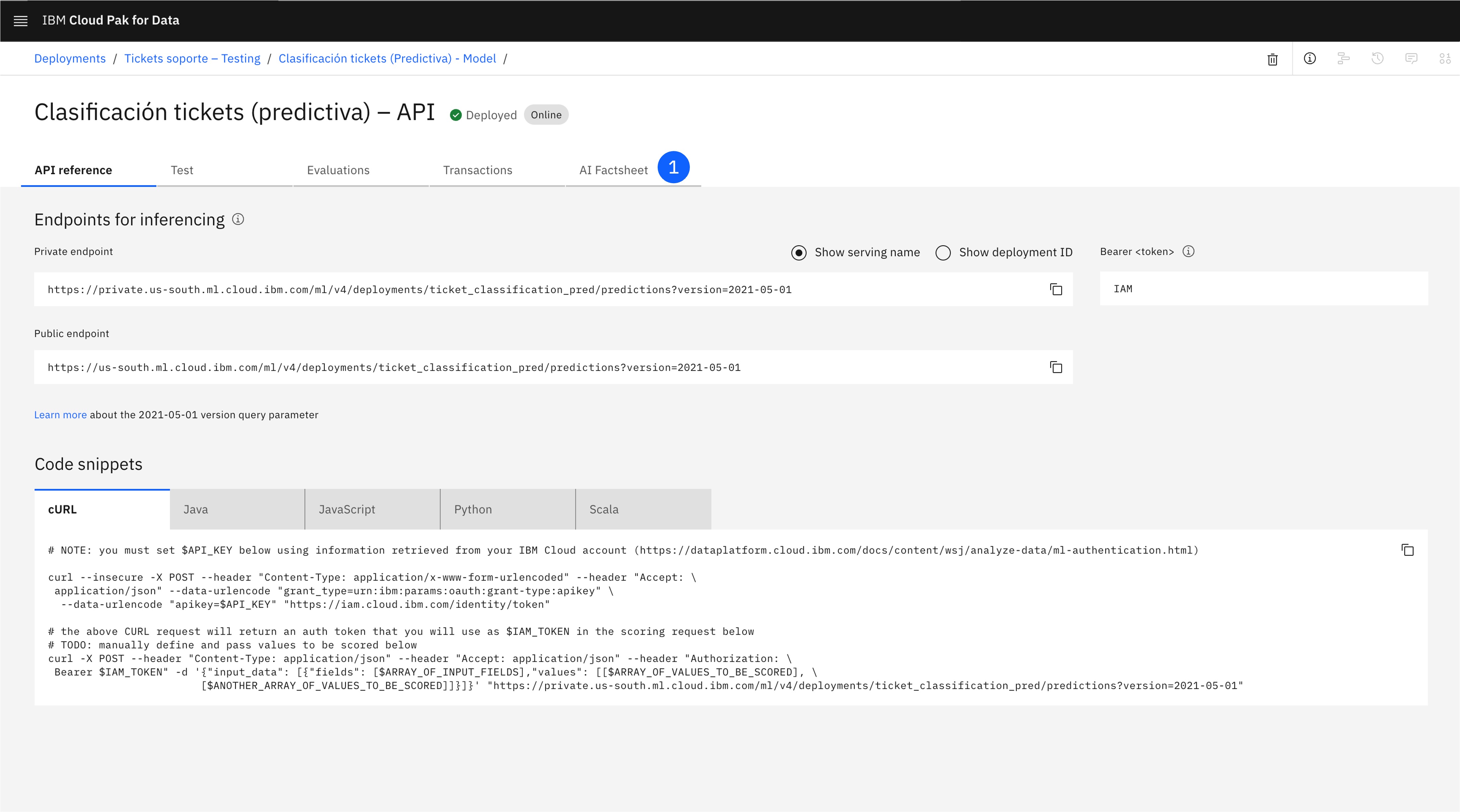This screenshot has height=812, width=1460.
Task: Open the information panel icon
Action: tap(1310, 58)
